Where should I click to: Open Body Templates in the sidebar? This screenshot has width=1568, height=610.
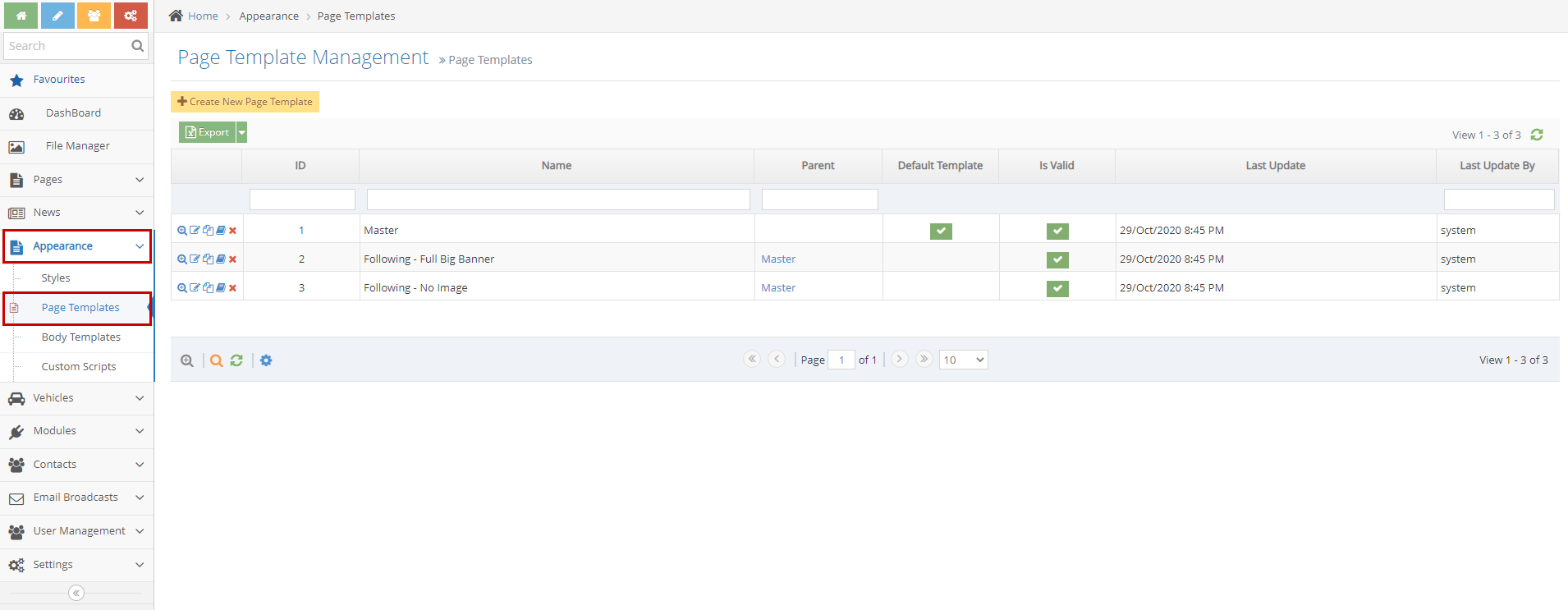[x=81, y=337]
